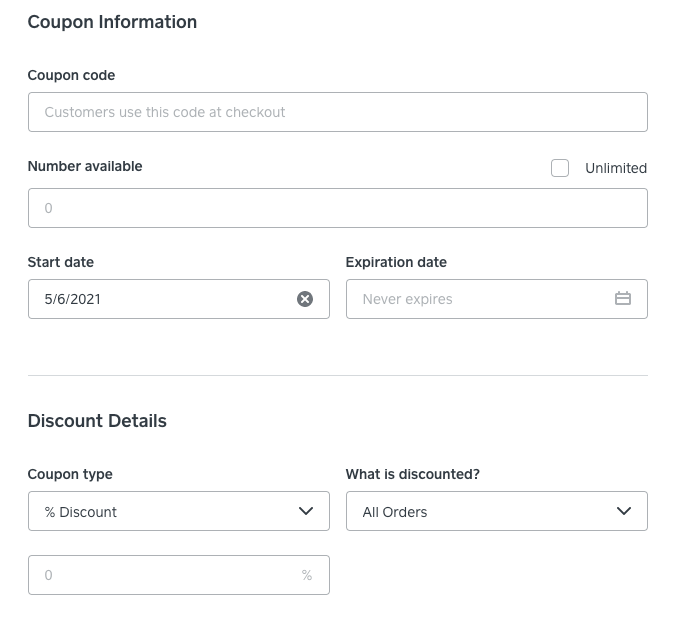Click chevron arrow beside All Orders
This screenshot has height=619, width=691.
coord(624,511)
